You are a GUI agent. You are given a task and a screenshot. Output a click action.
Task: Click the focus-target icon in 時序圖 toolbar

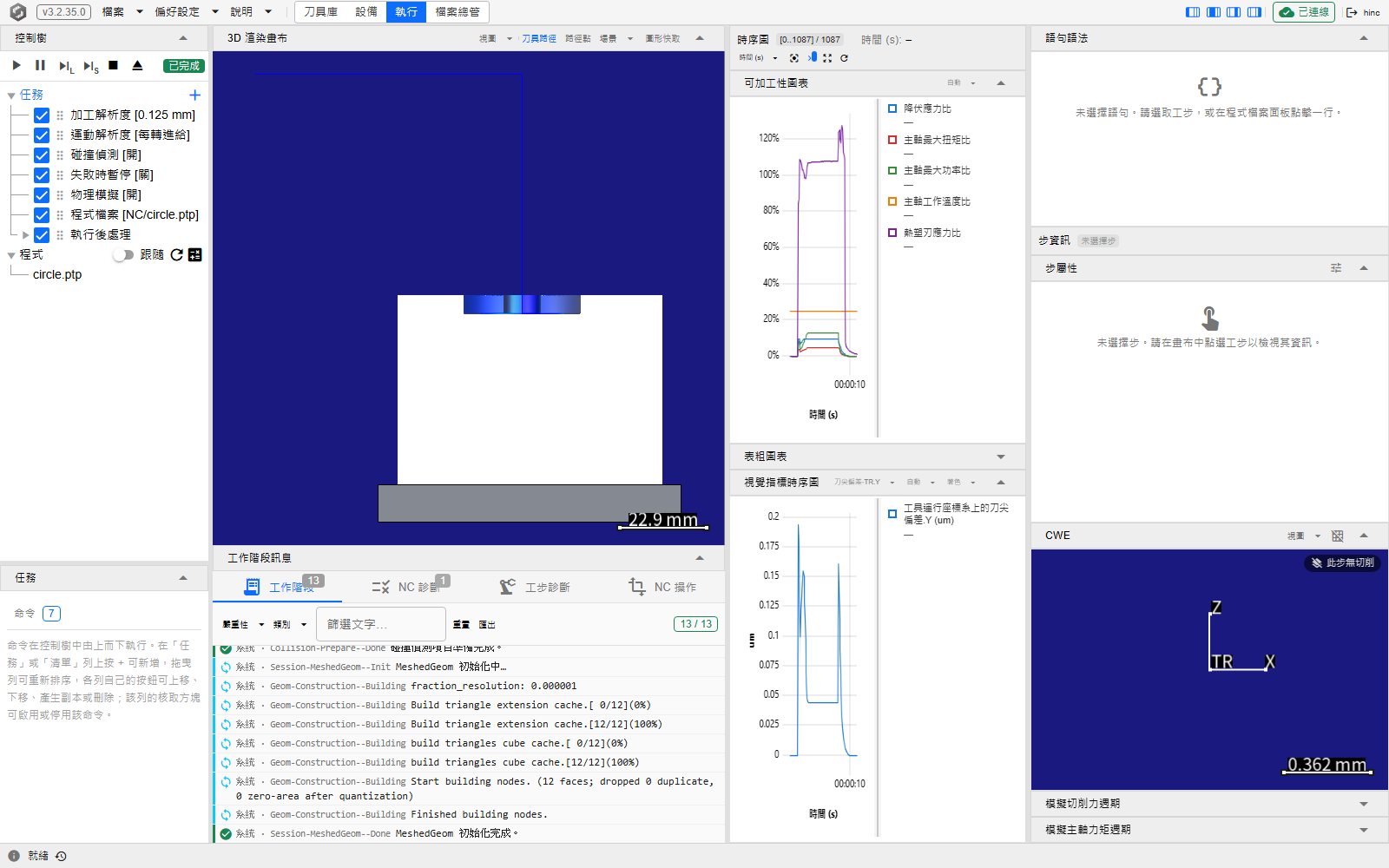click(793, 58)
